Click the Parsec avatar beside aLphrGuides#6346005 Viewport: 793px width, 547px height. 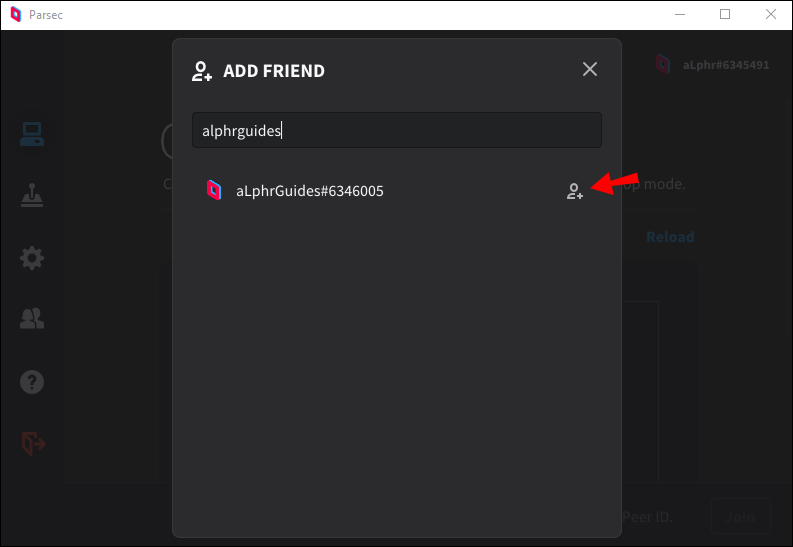[213, 190]
